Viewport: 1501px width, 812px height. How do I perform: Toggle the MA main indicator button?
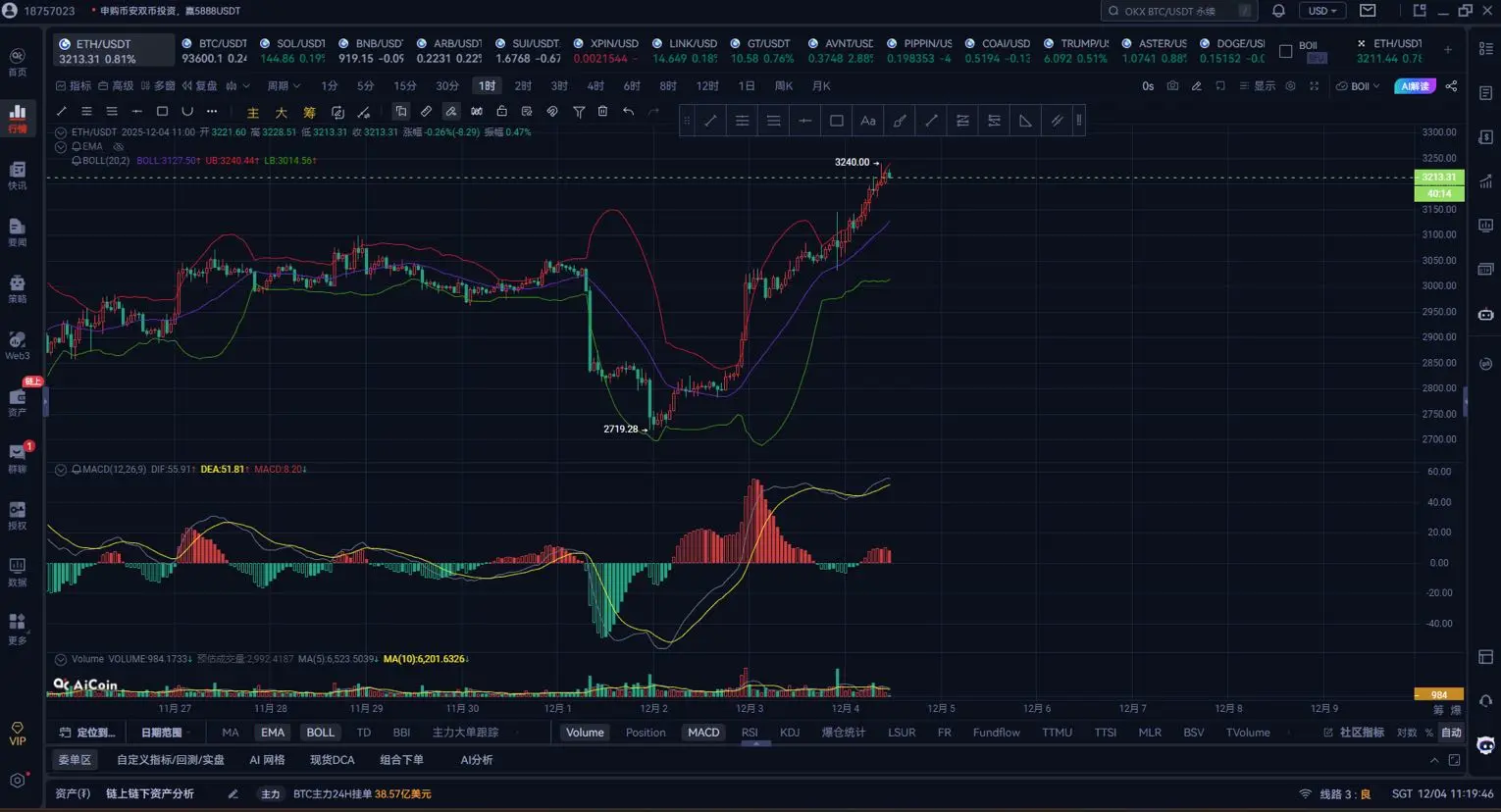point(231,733)
